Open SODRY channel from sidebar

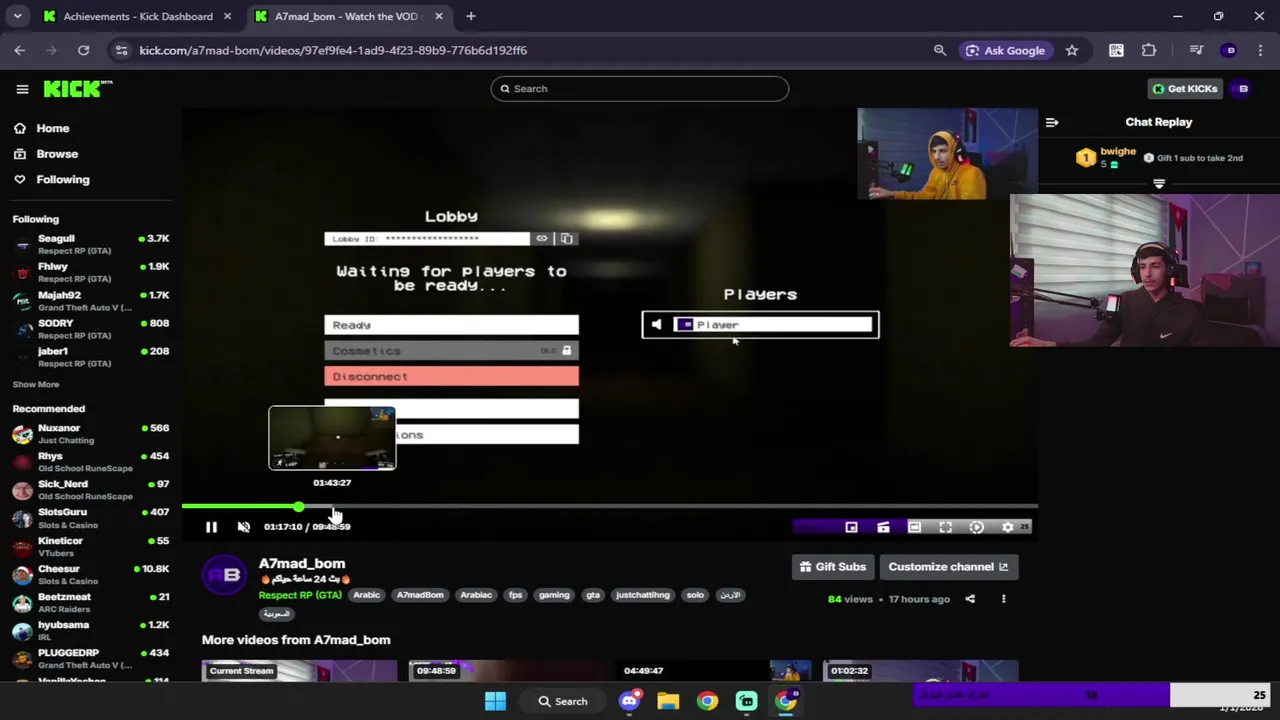click(90, 329)
